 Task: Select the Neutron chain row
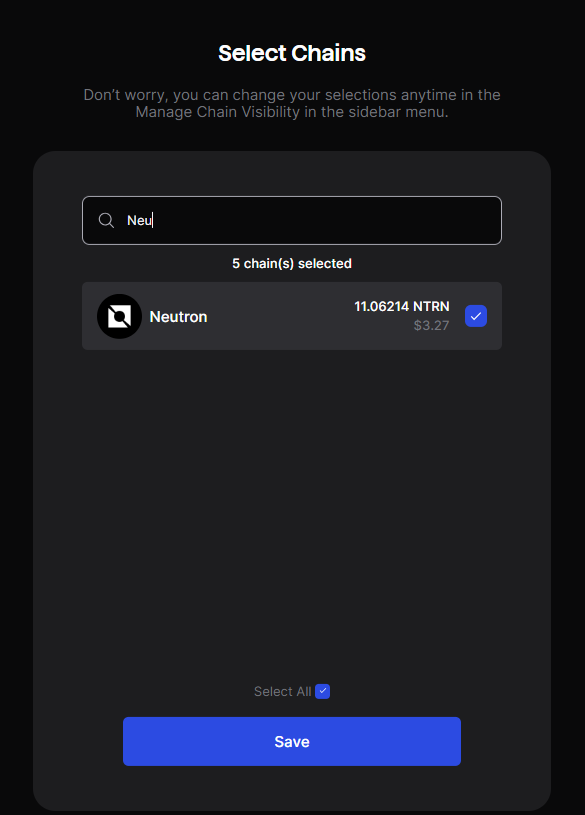(292, 316)
